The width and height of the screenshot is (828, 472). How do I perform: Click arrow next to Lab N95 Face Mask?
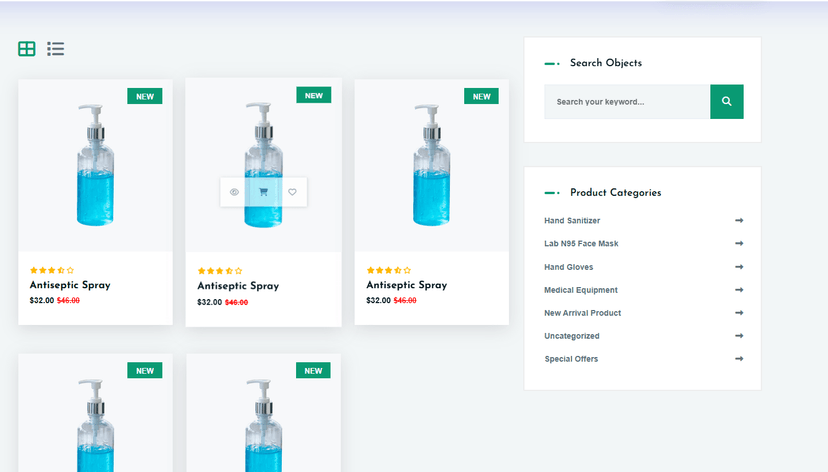pos(739,243)
